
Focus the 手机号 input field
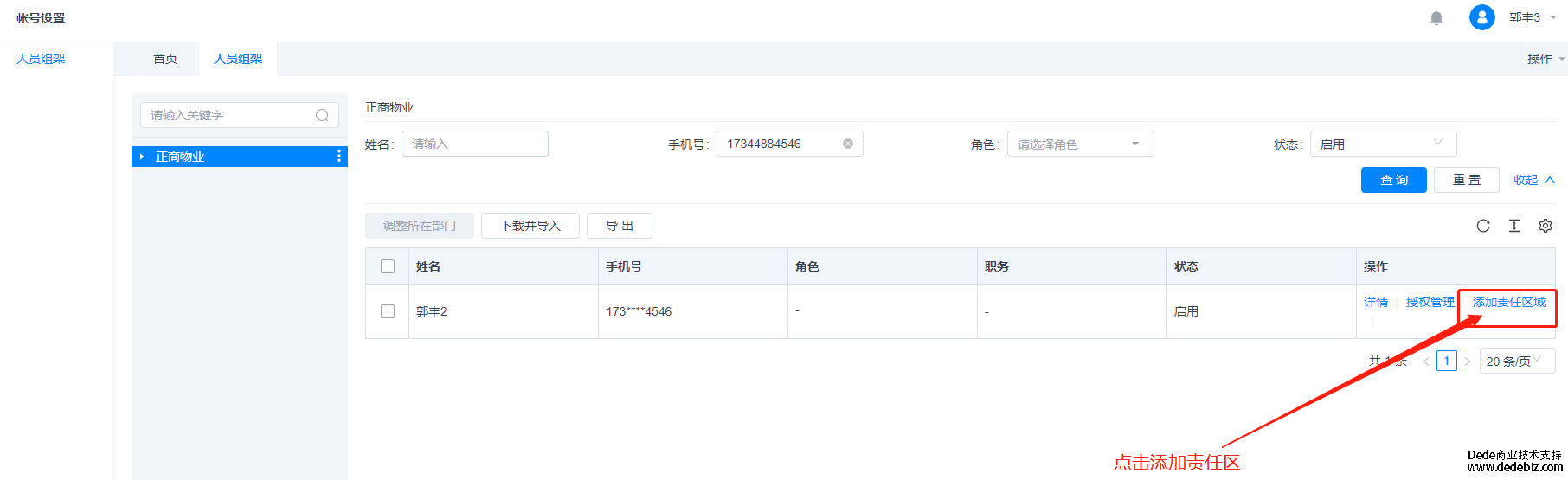point(790,144)
